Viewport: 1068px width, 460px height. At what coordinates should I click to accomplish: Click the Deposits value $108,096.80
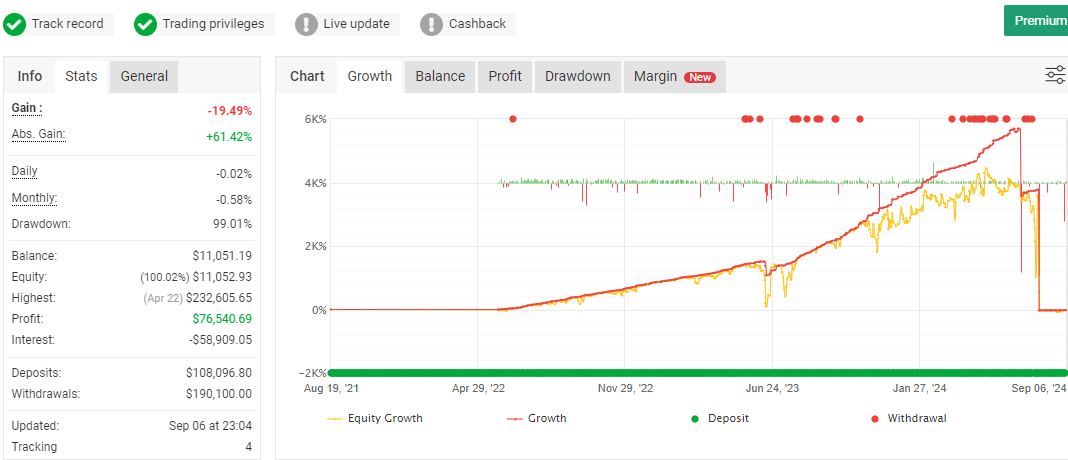click(219, 373)
